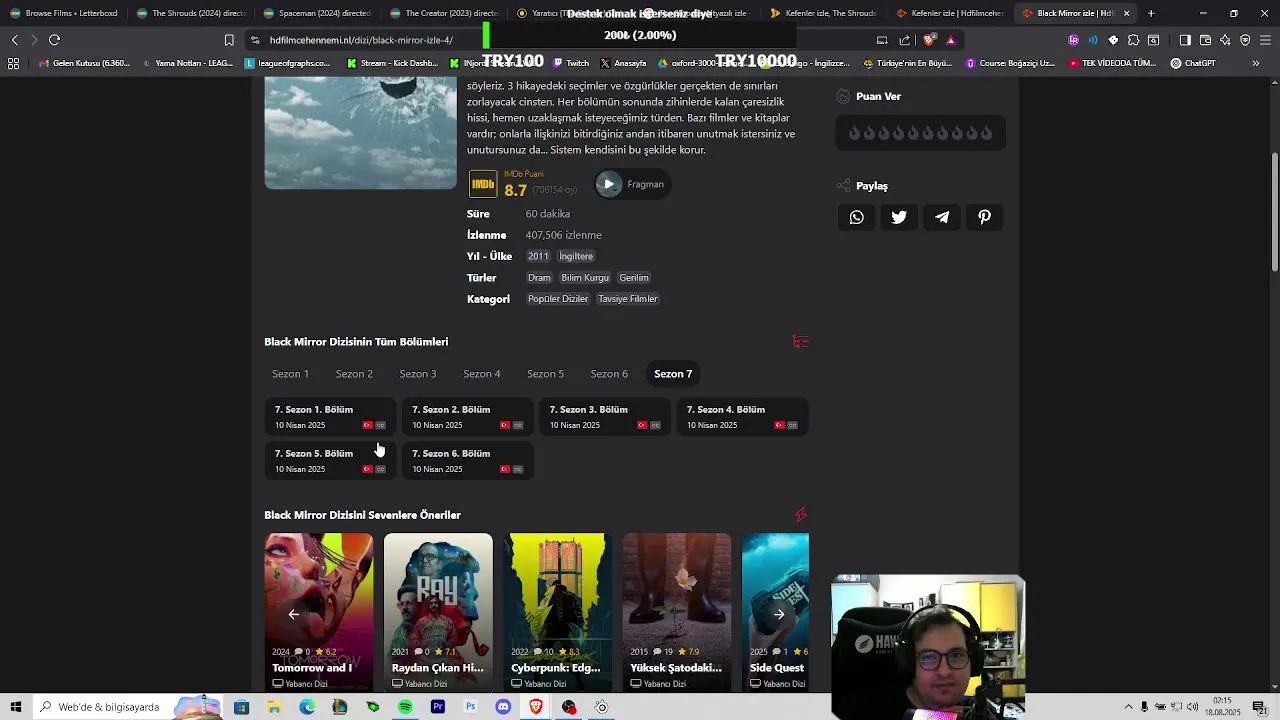The height and width of the screenshot is (720, 1280).
Task: Open 7. Sezon 6. Bölüm
Action: click(467, 461)
